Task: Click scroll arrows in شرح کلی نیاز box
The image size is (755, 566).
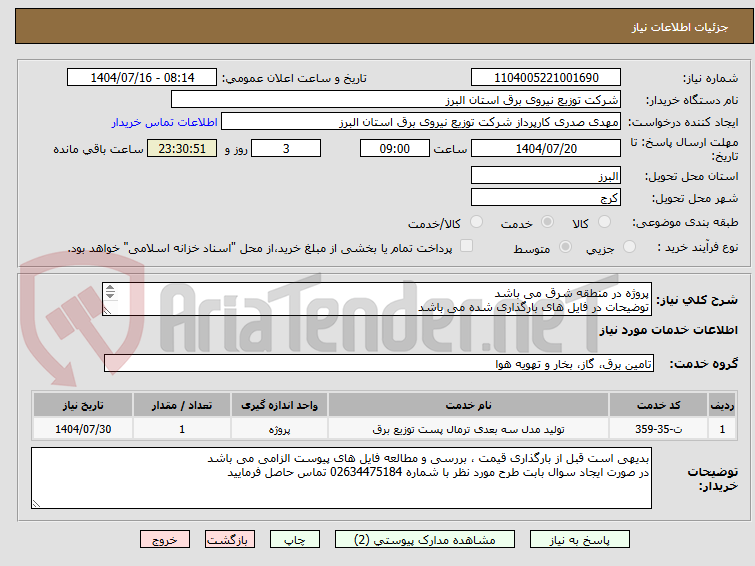Action: 110,291
